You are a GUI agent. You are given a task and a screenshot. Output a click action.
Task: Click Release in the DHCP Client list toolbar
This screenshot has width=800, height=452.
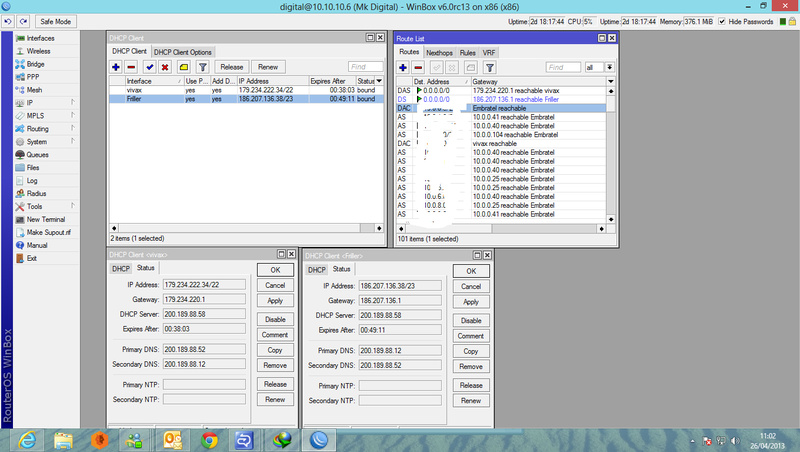click(232, 67)
